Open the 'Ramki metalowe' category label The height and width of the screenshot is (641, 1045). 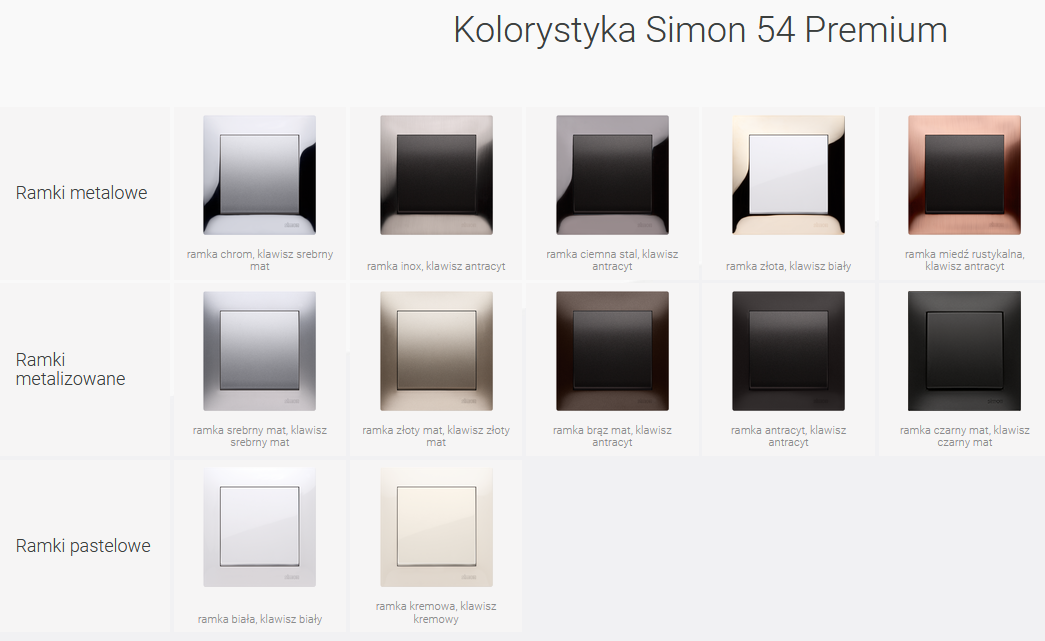click(81, 193)
